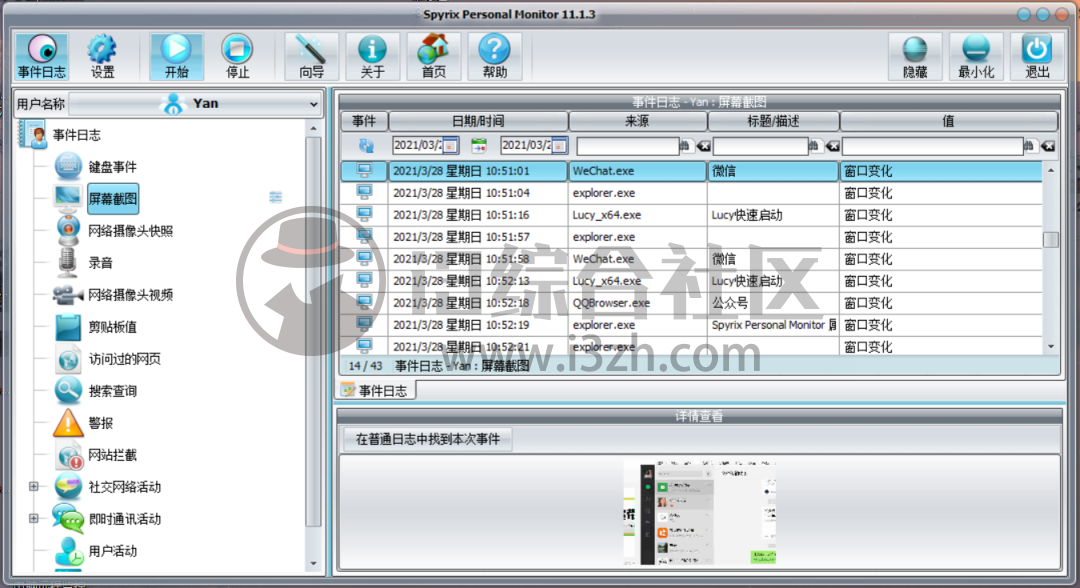
Task: Open the 关于 about info
Action: 372,56
